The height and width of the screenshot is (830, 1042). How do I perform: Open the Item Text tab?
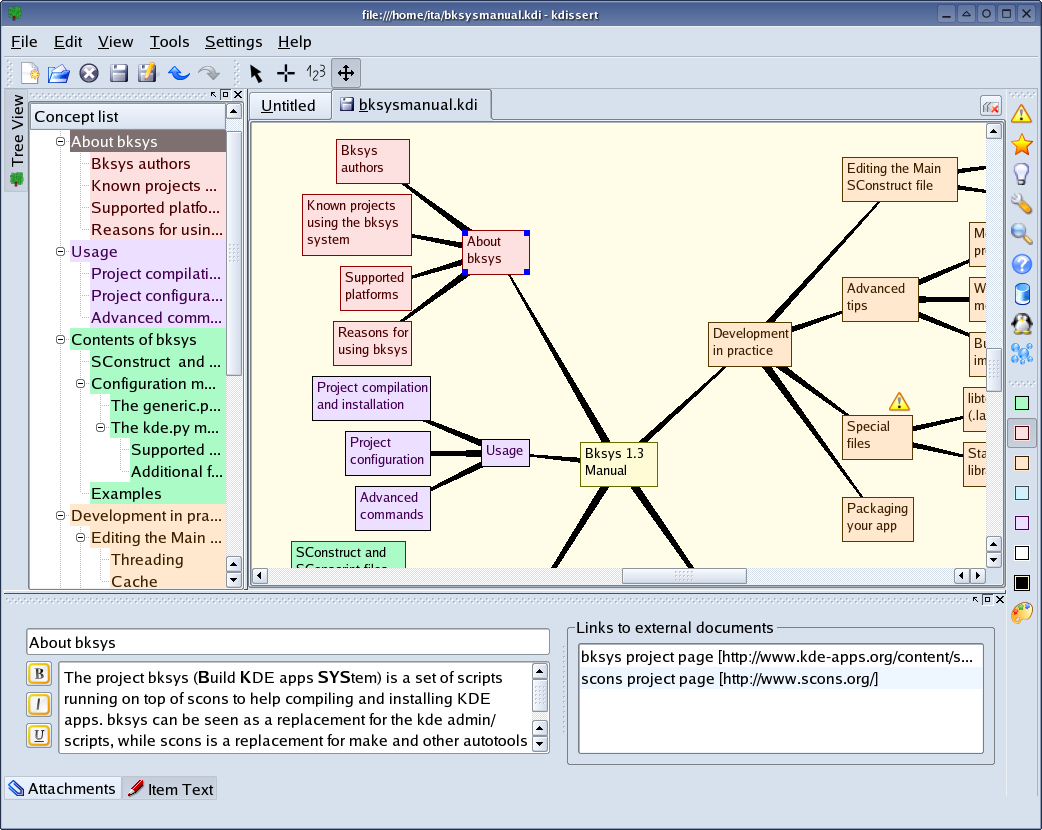coord(170,789)
